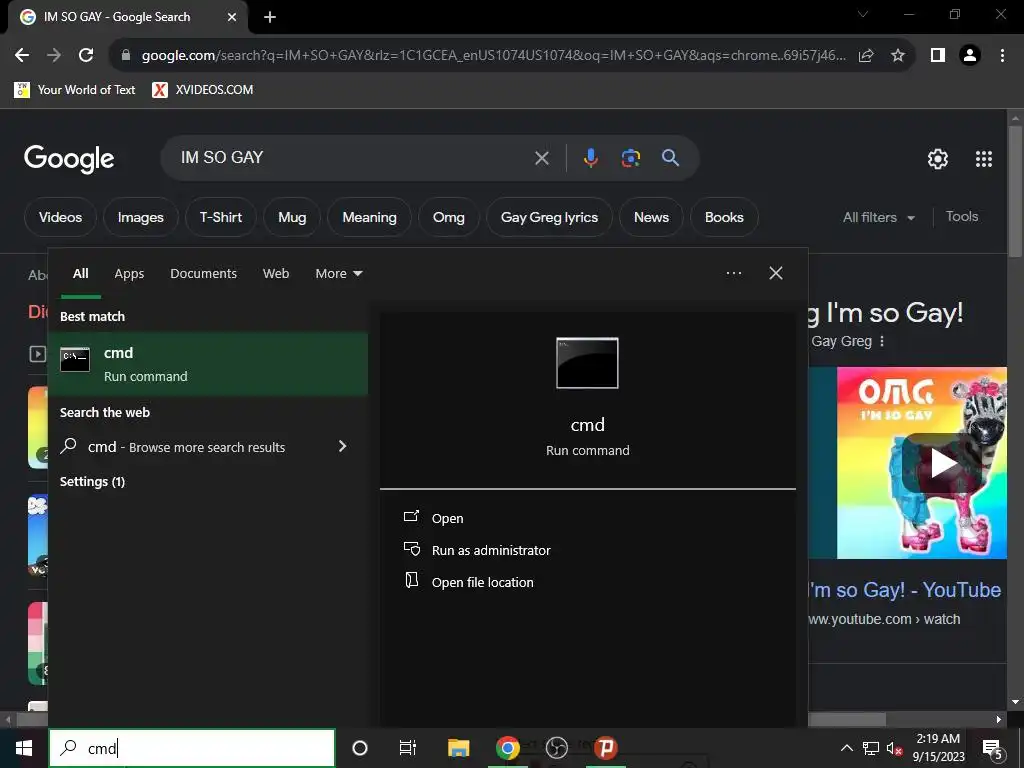Open Chrome three-dot menu

click(x=1002, y=56)
